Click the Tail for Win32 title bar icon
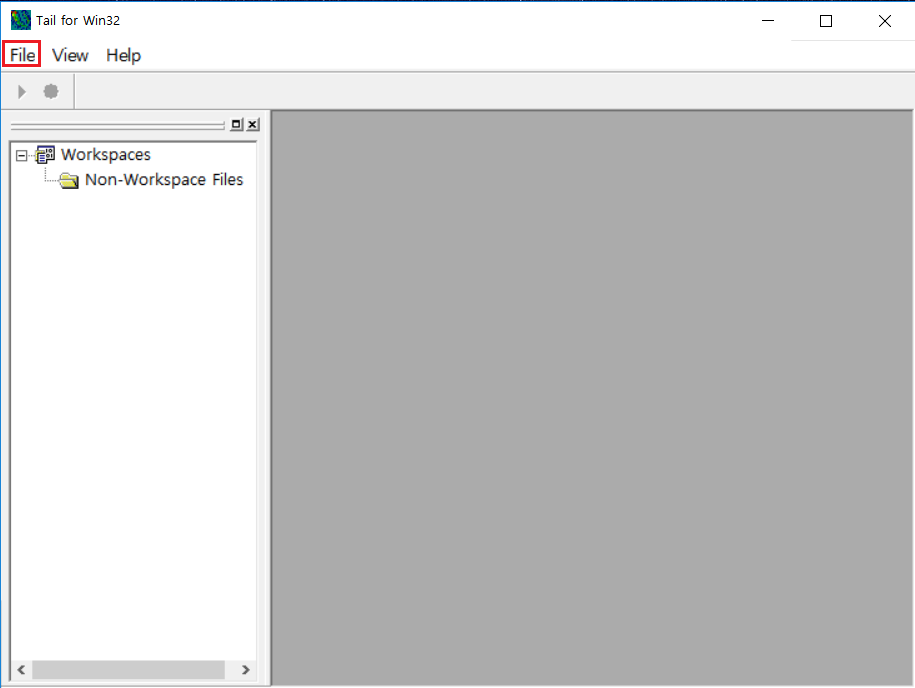The image size is (915, 688). pos(21,20)
